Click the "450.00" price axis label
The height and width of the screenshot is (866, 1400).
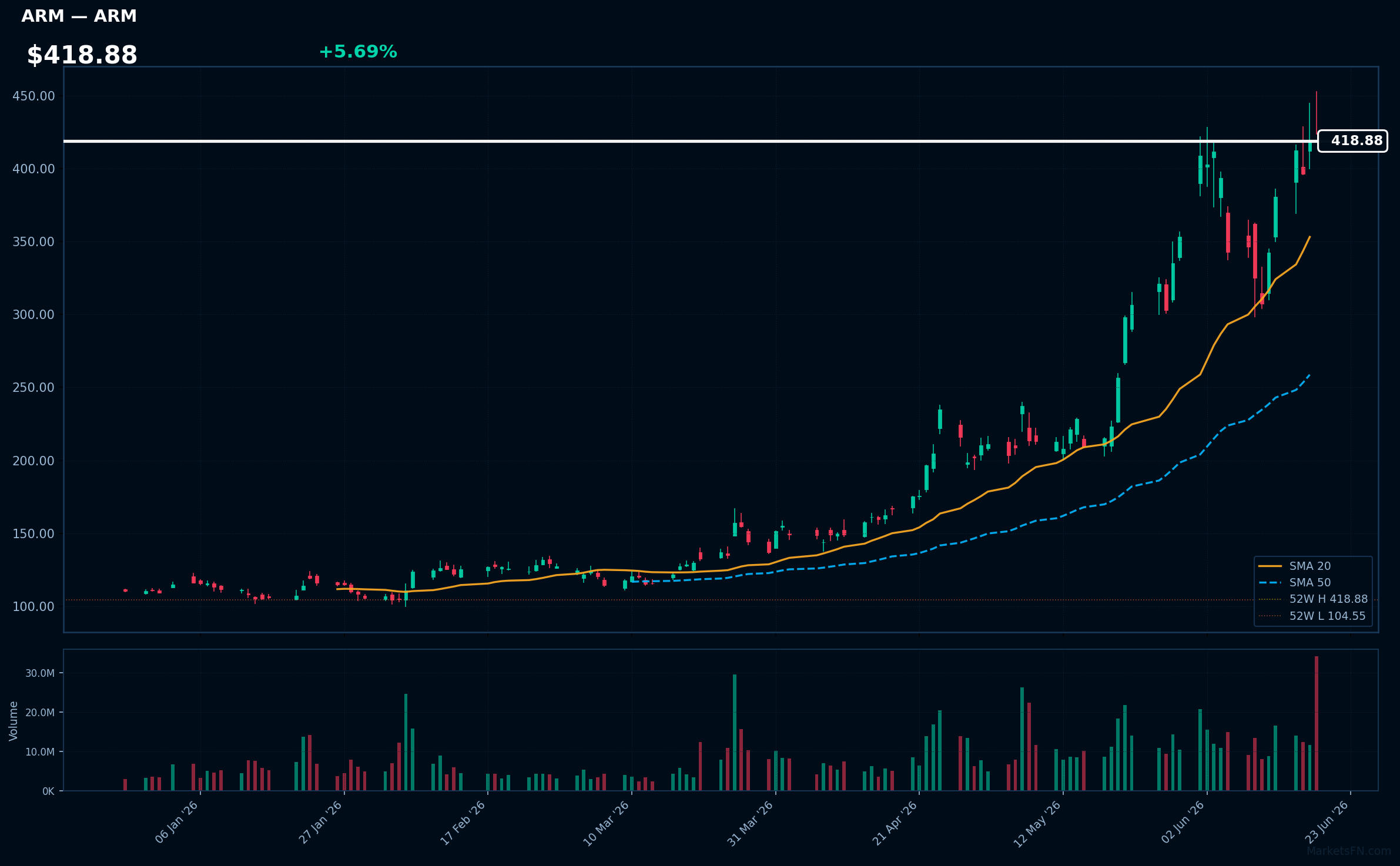tap(34, 96)
